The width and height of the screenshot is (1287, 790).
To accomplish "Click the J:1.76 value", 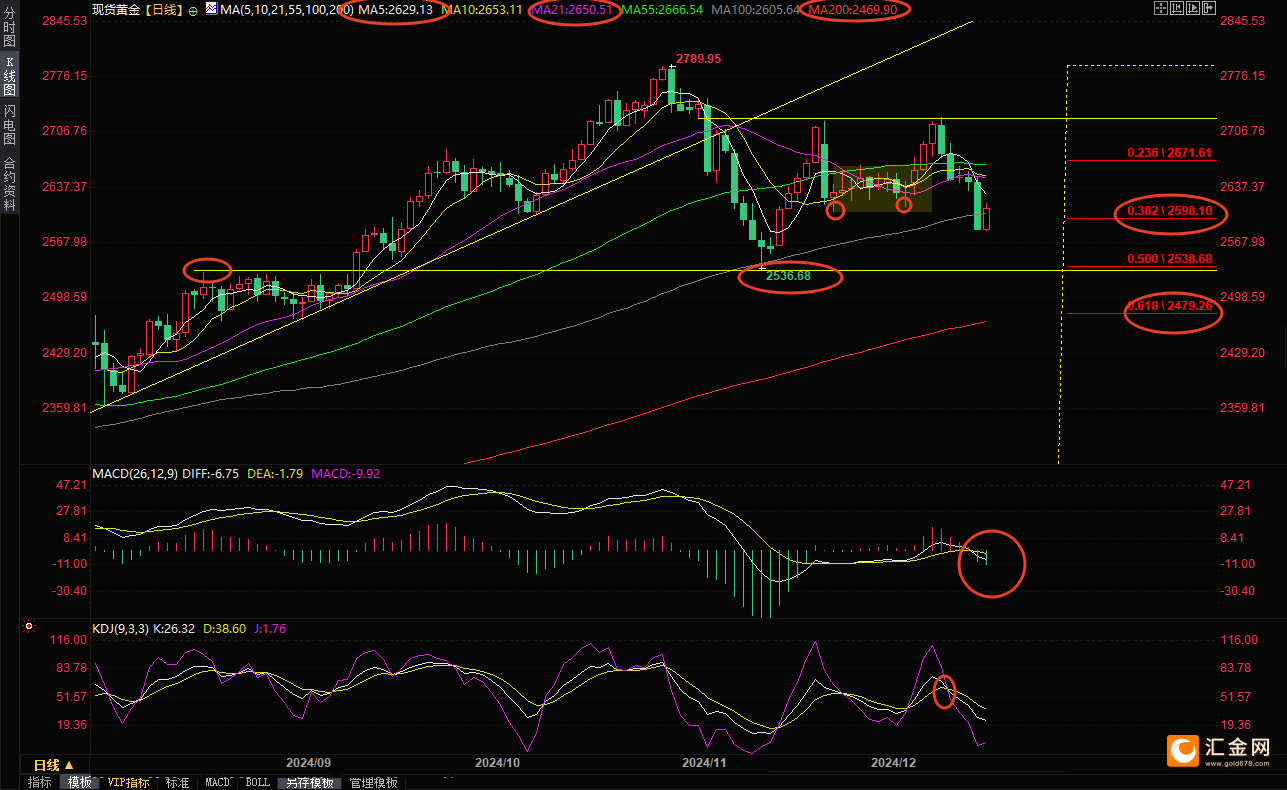I will (x=269, y=628).
